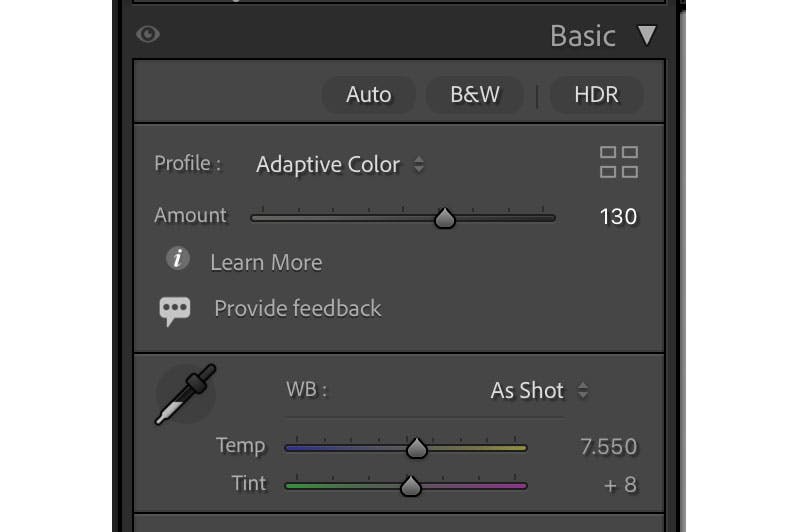Viewport: 798px width, 532px height.
Task: Click the Basic panel header title
Action: [583, 36]
